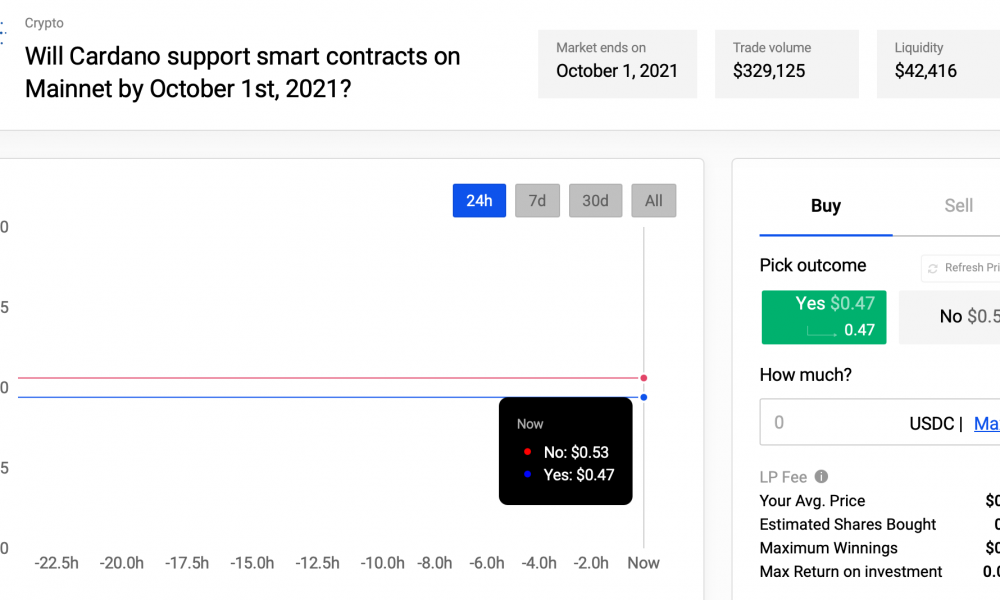Viewport: 1000px width, 600px height.
Task: Pick the No outcome button
Action: [x=950, y=317]
